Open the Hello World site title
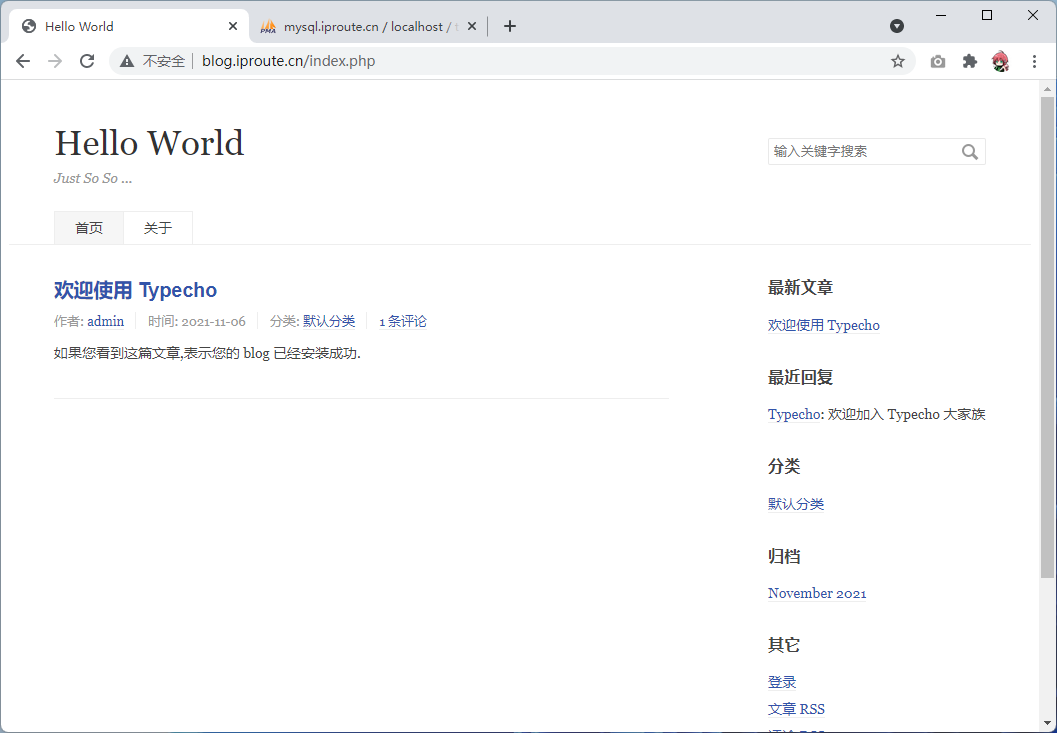 149,143
